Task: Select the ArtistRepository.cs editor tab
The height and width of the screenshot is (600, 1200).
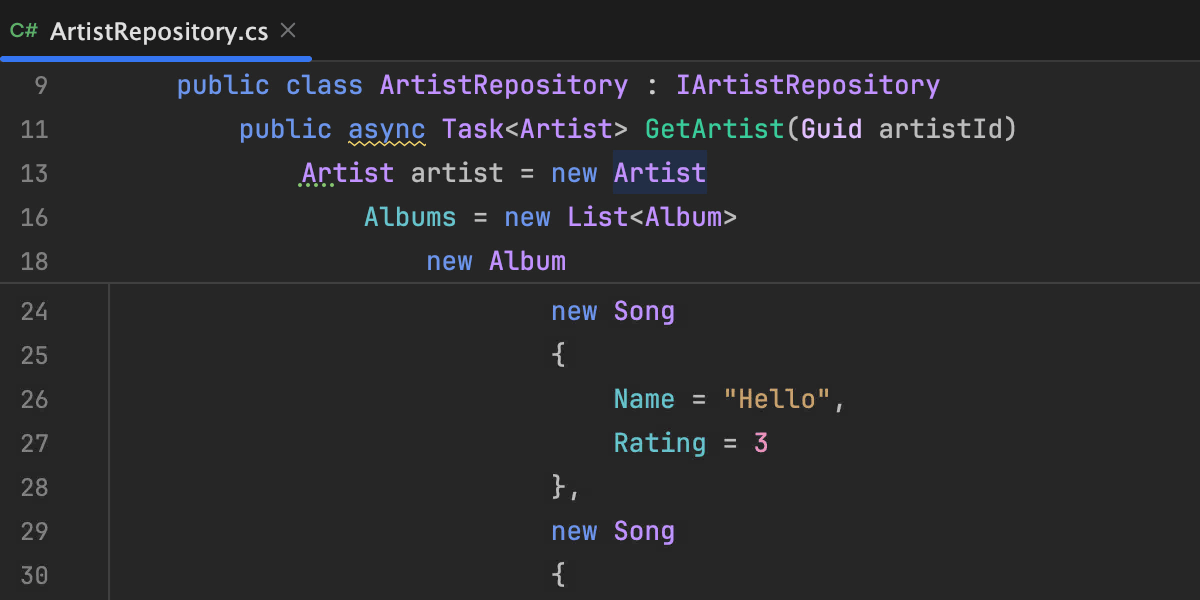Action: pyautogui.click(x=158, y=32)
